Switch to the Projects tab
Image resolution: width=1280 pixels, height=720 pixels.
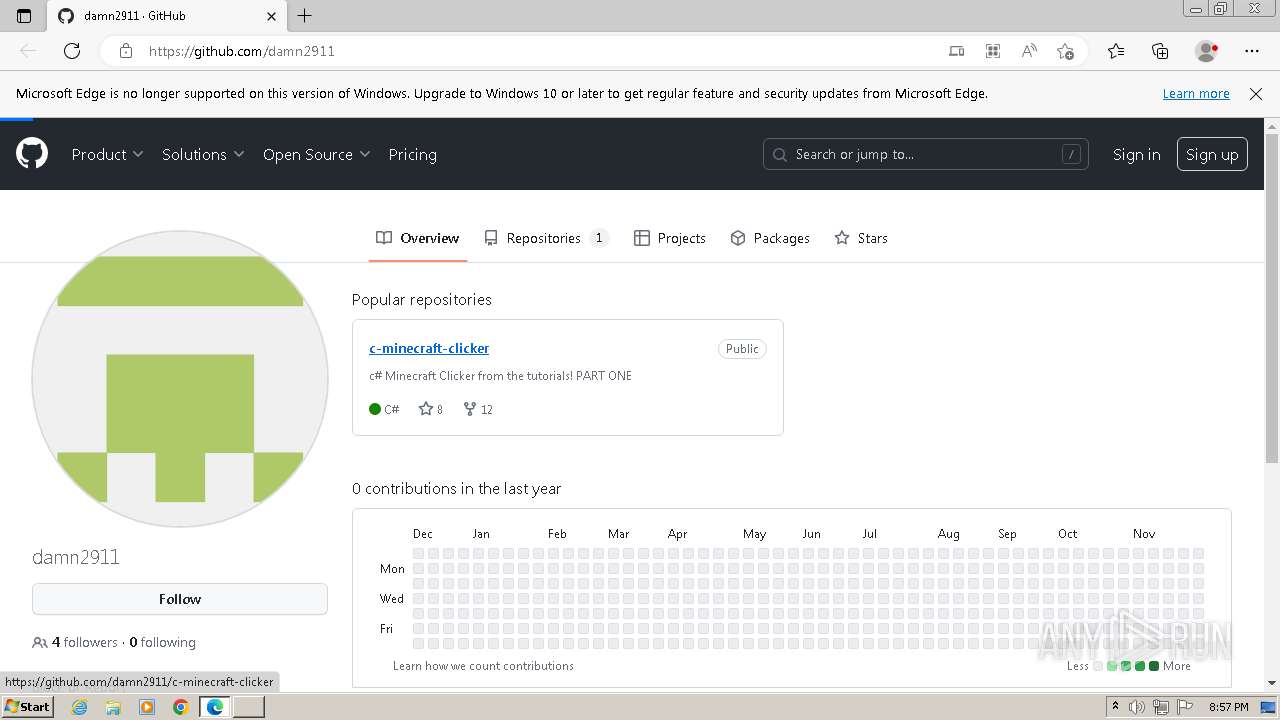click(670, 238)
